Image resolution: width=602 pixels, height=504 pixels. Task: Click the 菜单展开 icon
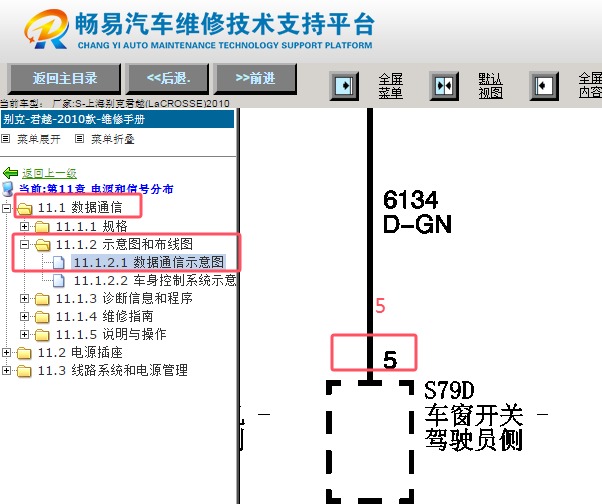click(5, 139)
